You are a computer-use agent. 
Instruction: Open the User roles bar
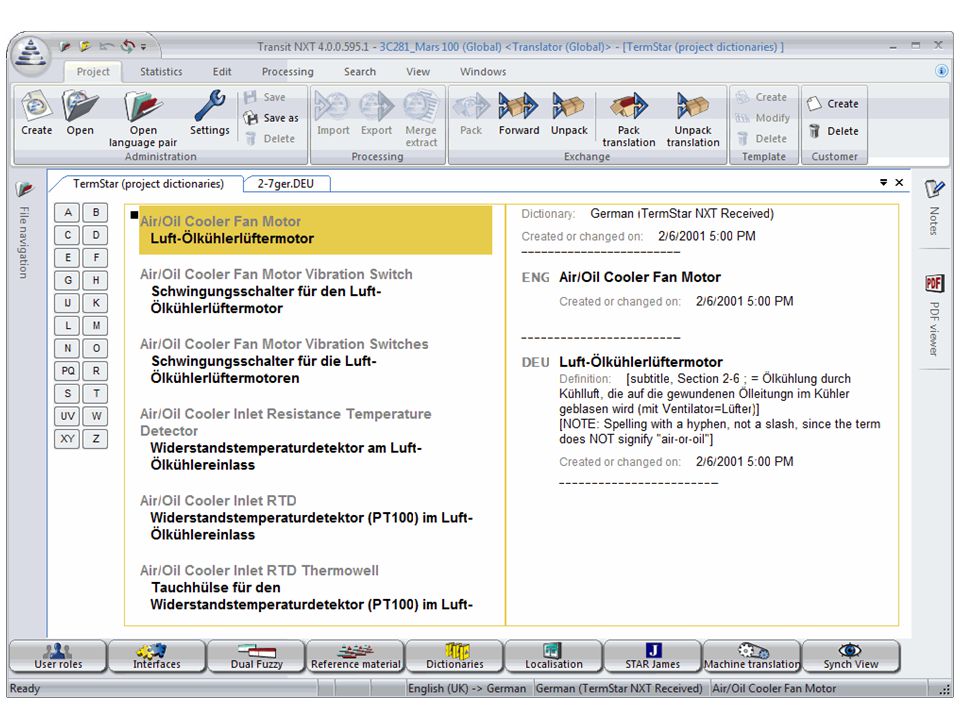pos(58,656)
